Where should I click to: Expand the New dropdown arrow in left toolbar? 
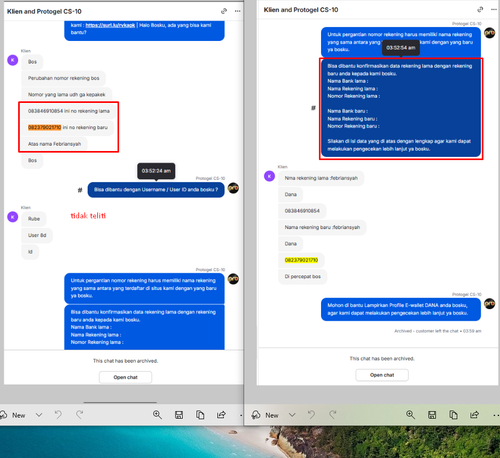click(x=39, y=415)
